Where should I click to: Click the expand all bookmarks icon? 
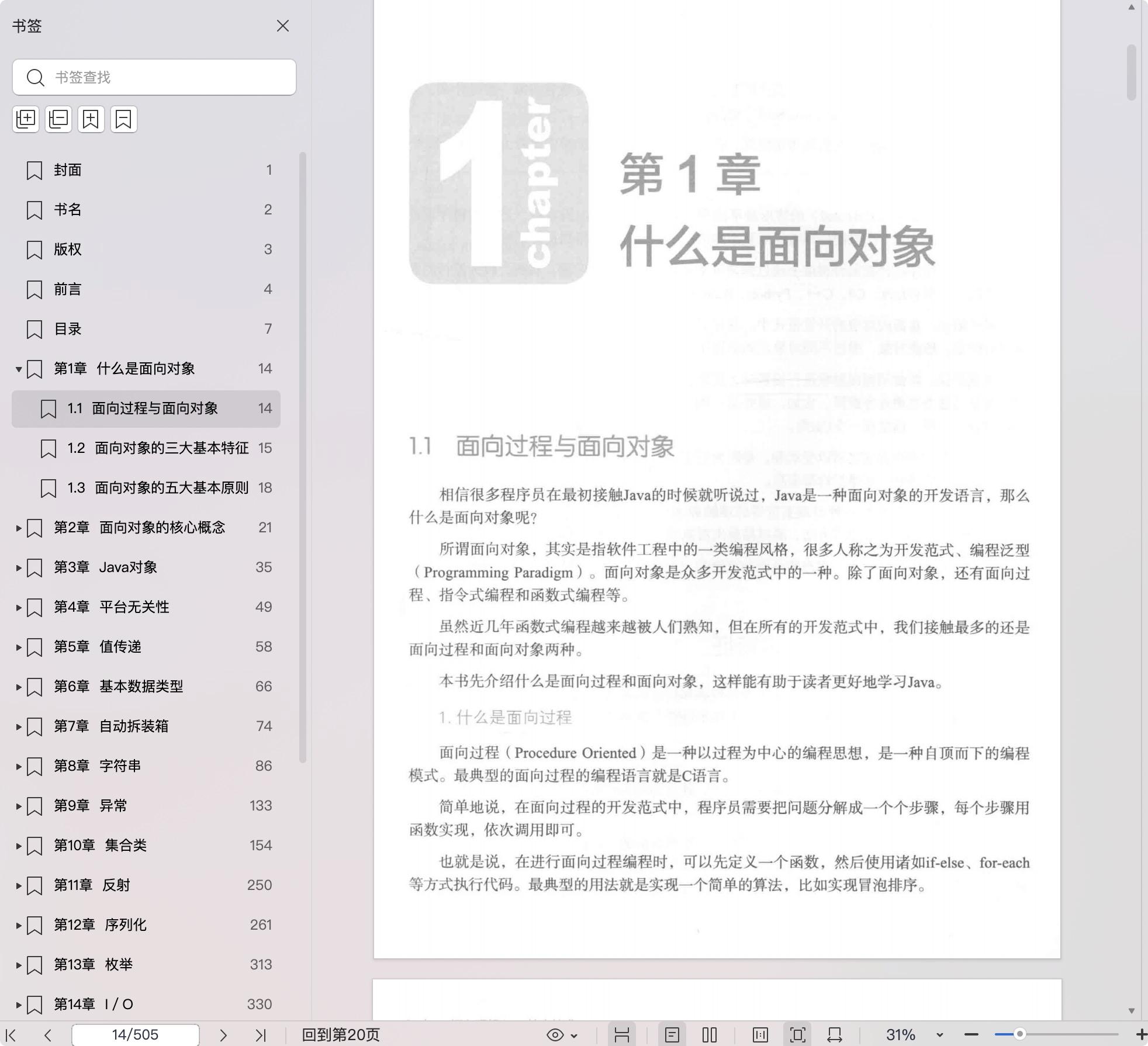click(26, 119)
